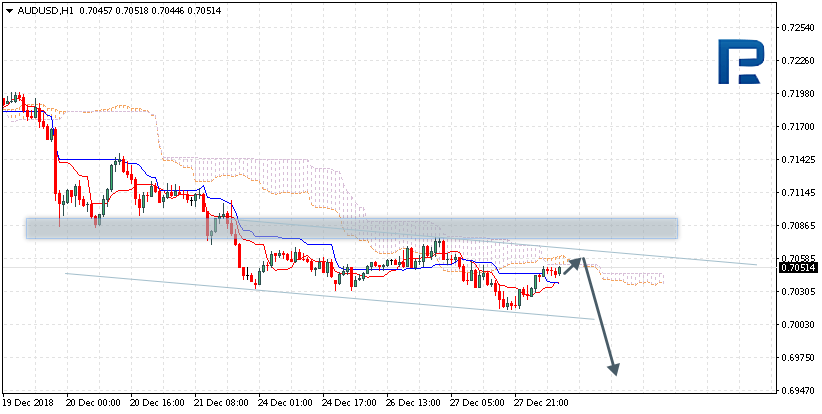Click the downward forecast arrow head
This screenshot has width=822, height=414.
[613, 367]
